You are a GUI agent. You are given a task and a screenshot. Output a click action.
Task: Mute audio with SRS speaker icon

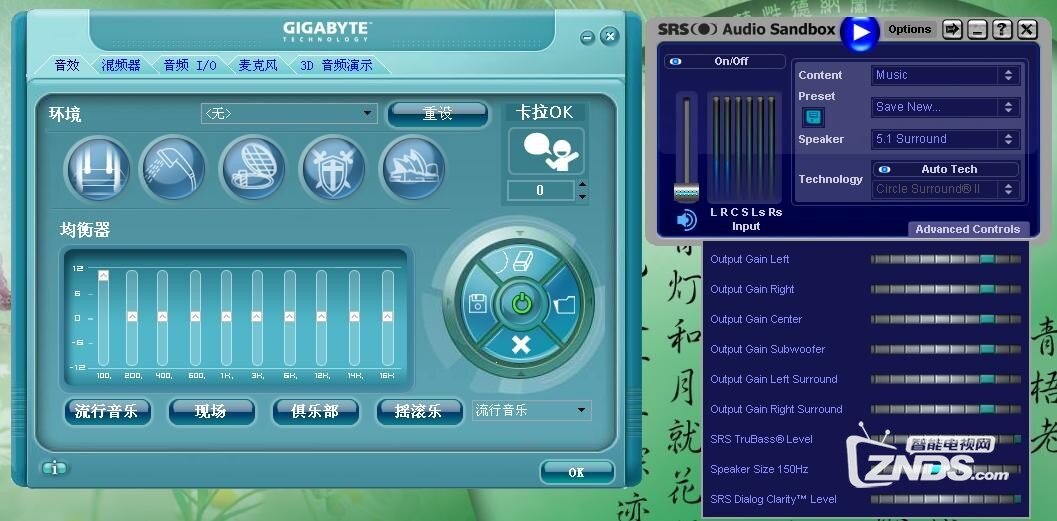686,220
